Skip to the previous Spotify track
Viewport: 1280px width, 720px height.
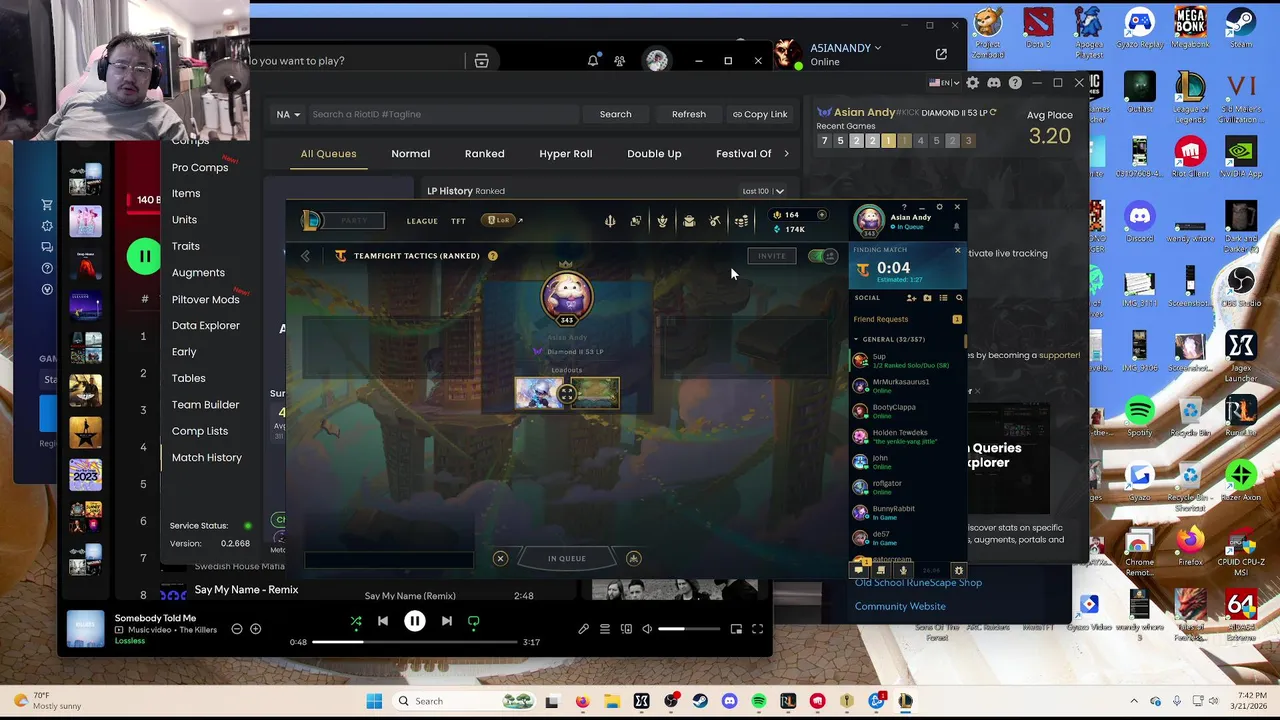click(383, 621)
